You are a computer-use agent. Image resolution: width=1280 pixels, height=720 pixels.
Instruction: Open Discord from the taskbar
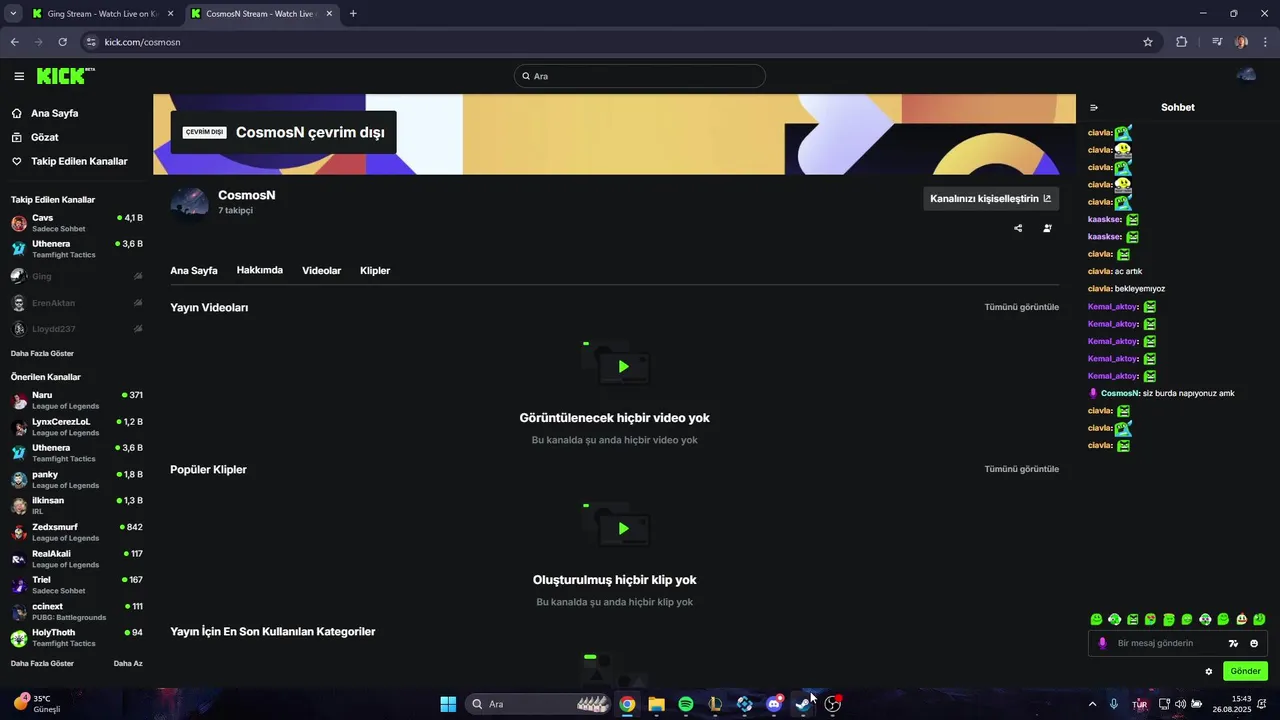(x=774, y=704)
